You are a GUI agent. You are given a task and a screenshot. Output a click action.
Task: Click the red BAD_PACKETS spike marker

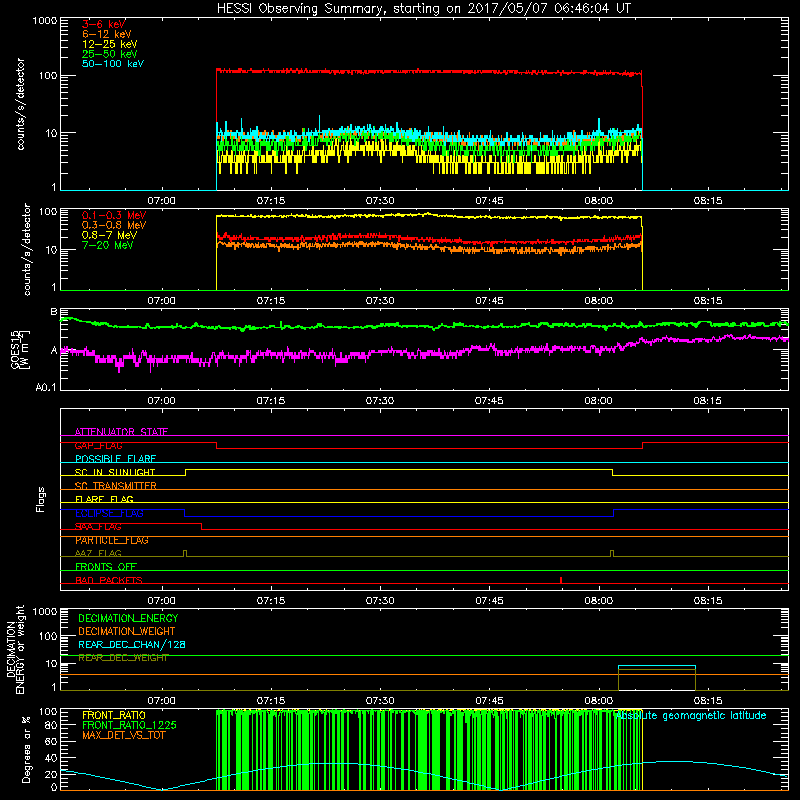pos(561,580)
